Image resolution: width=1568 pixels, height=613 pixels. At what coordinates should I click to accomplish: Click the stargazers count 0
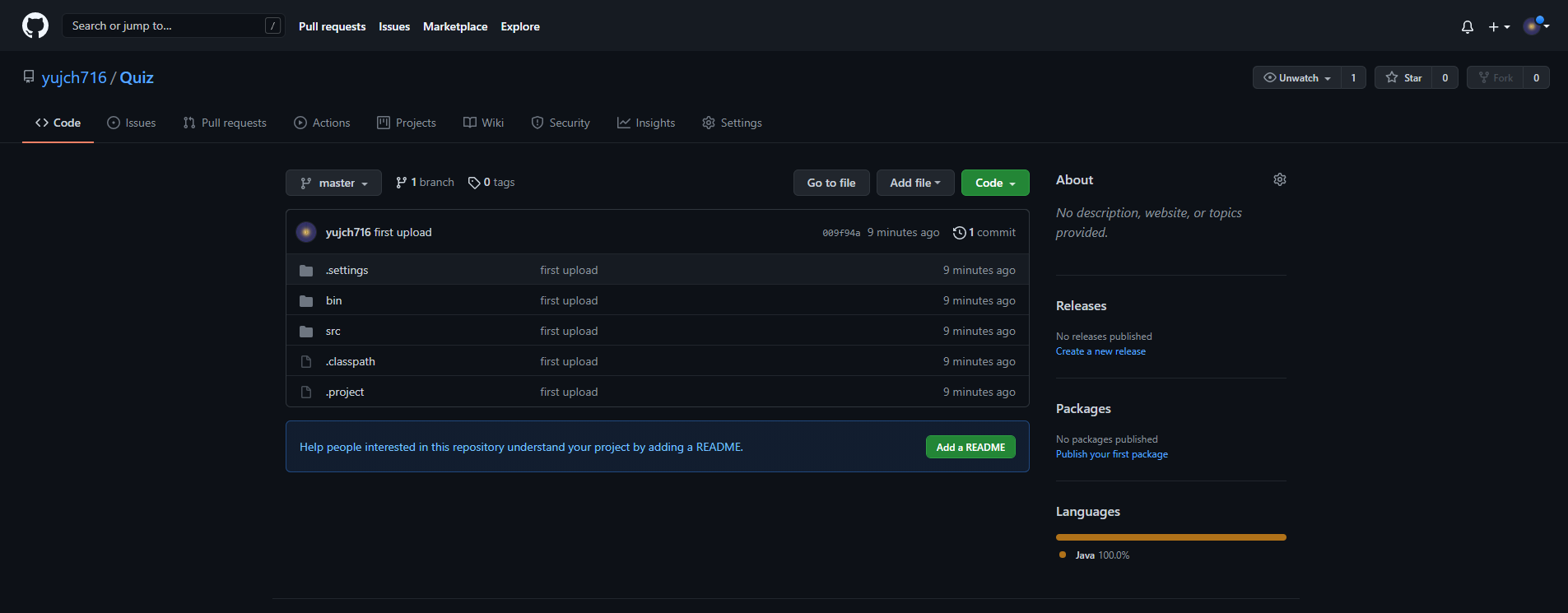1445,77
